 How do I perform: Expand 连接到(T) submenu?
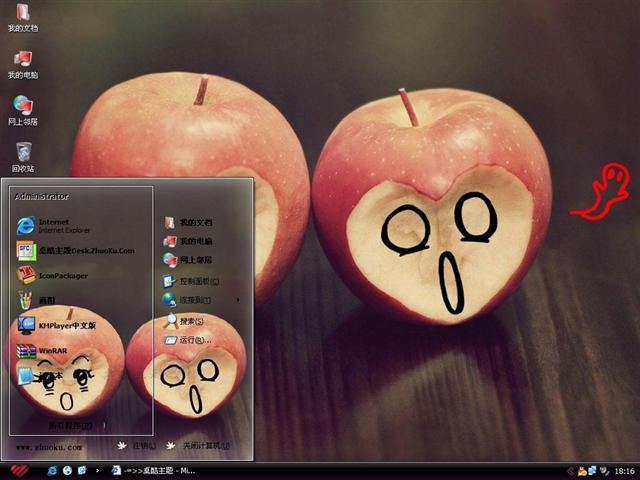tap(201, 300)
